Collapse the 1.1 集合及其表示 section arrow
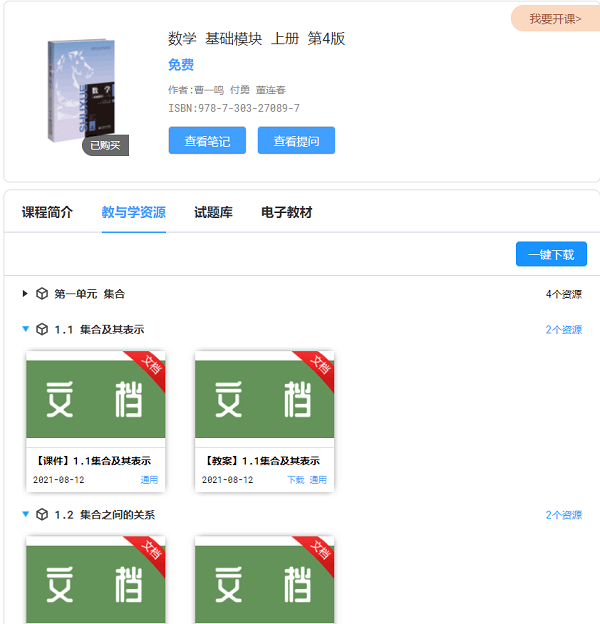This screenshot has width=600, height=624. coord(25,329)
